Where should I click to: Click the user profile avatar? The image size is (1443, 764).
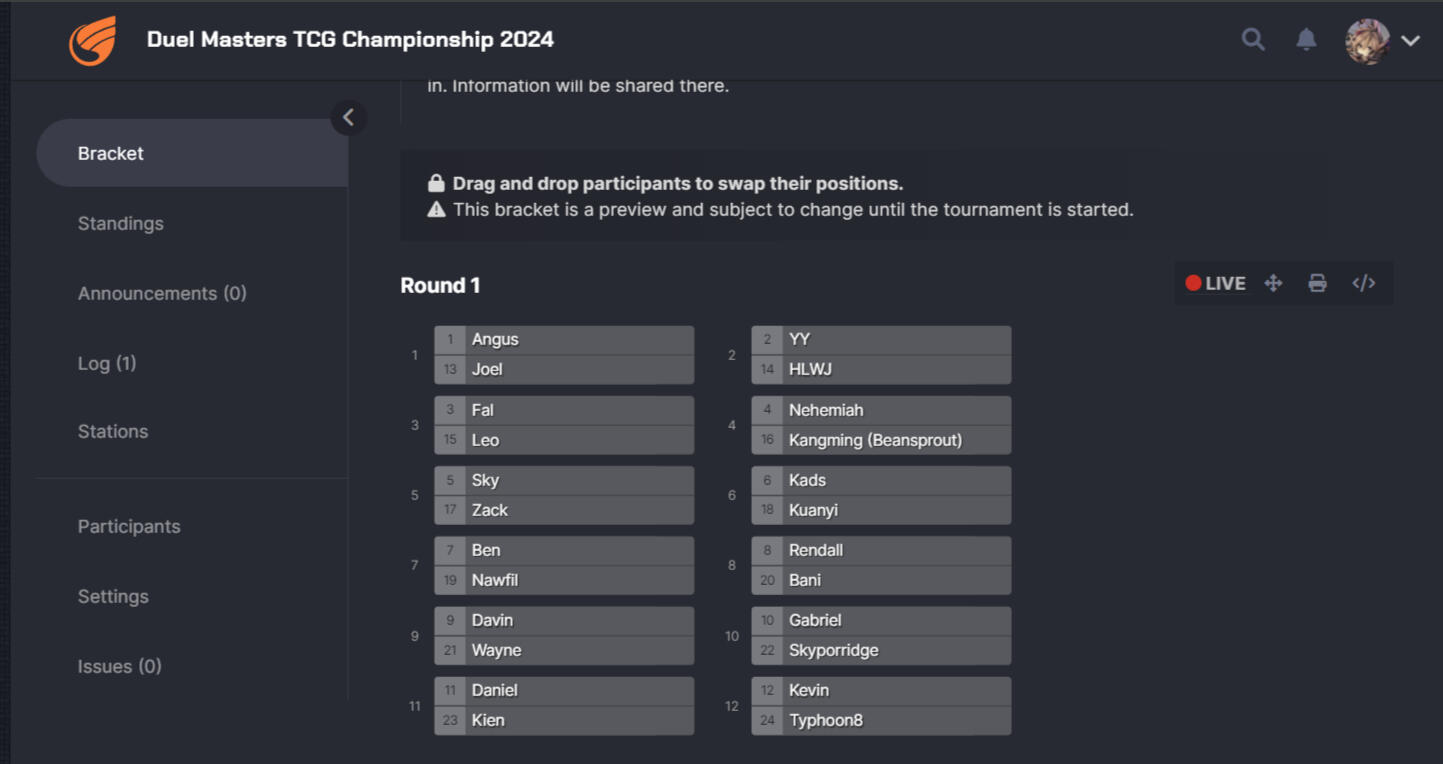point(1367,41)
